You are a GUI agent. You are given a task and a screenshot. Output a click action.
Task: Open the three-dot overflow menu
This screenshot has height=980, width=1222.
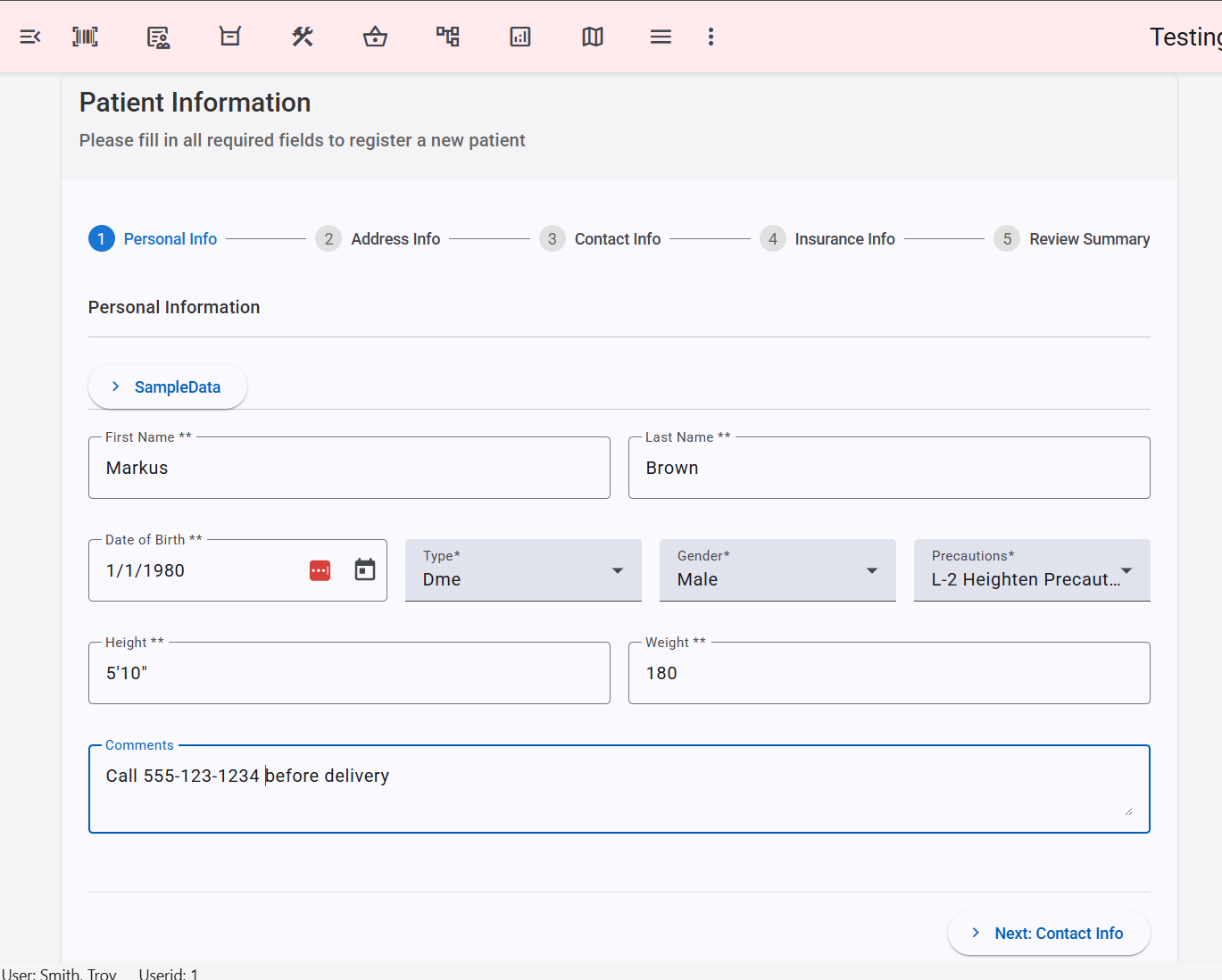tap(711, 37)
